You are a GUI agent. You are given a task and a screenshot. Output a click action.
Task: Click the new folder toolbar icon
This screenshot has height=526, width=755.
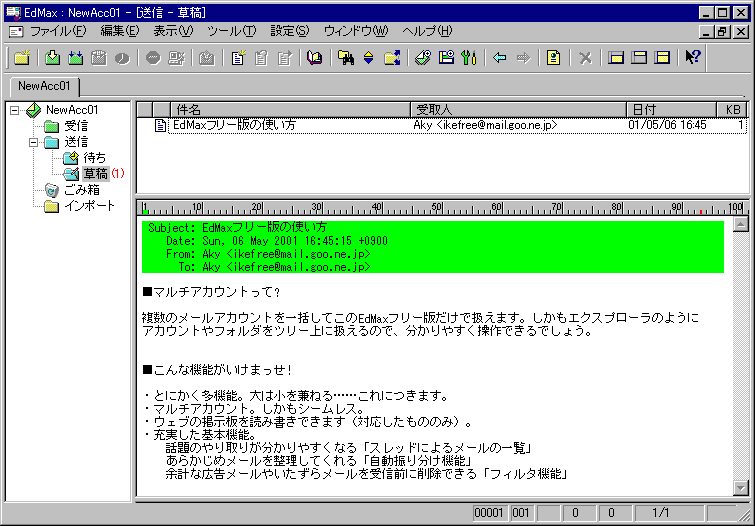tap(22, 58)
